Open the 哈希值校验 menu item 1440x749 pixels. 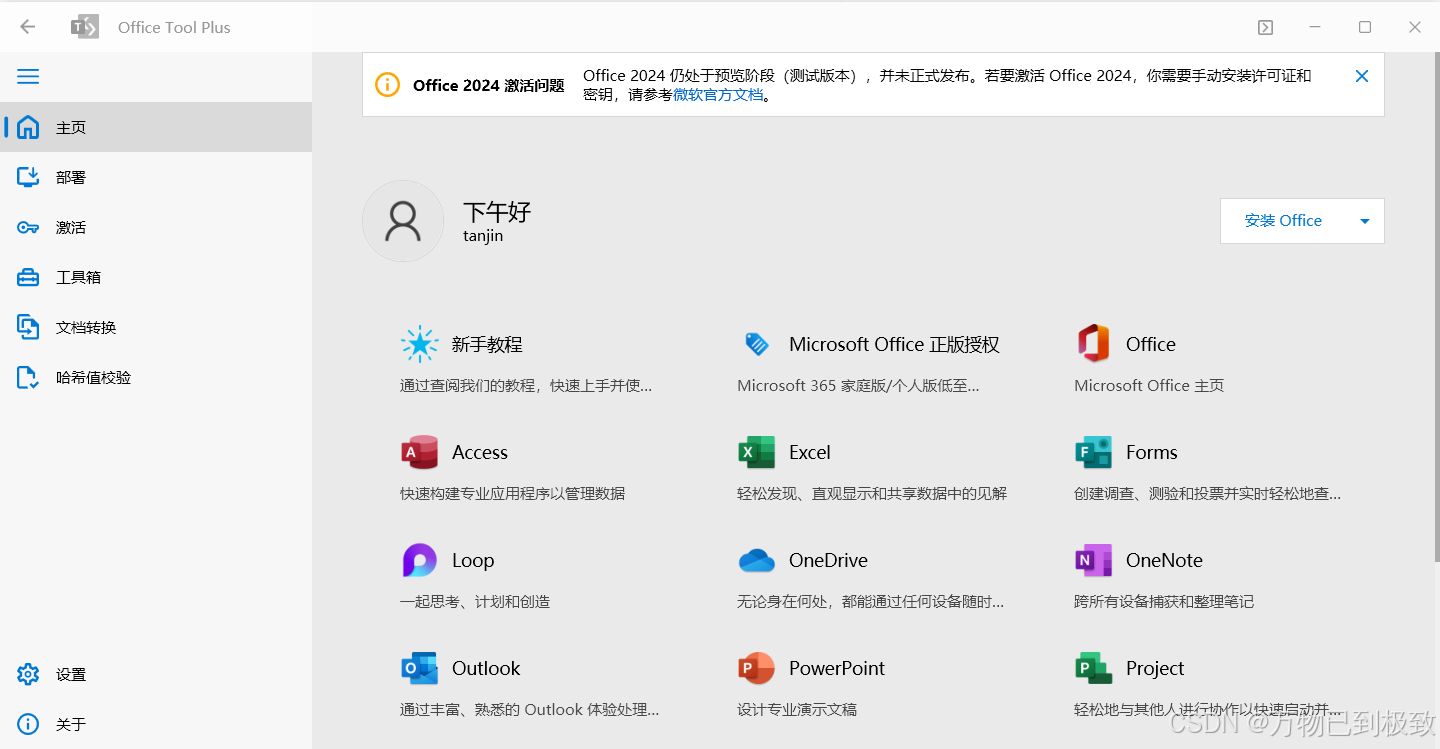156,377
